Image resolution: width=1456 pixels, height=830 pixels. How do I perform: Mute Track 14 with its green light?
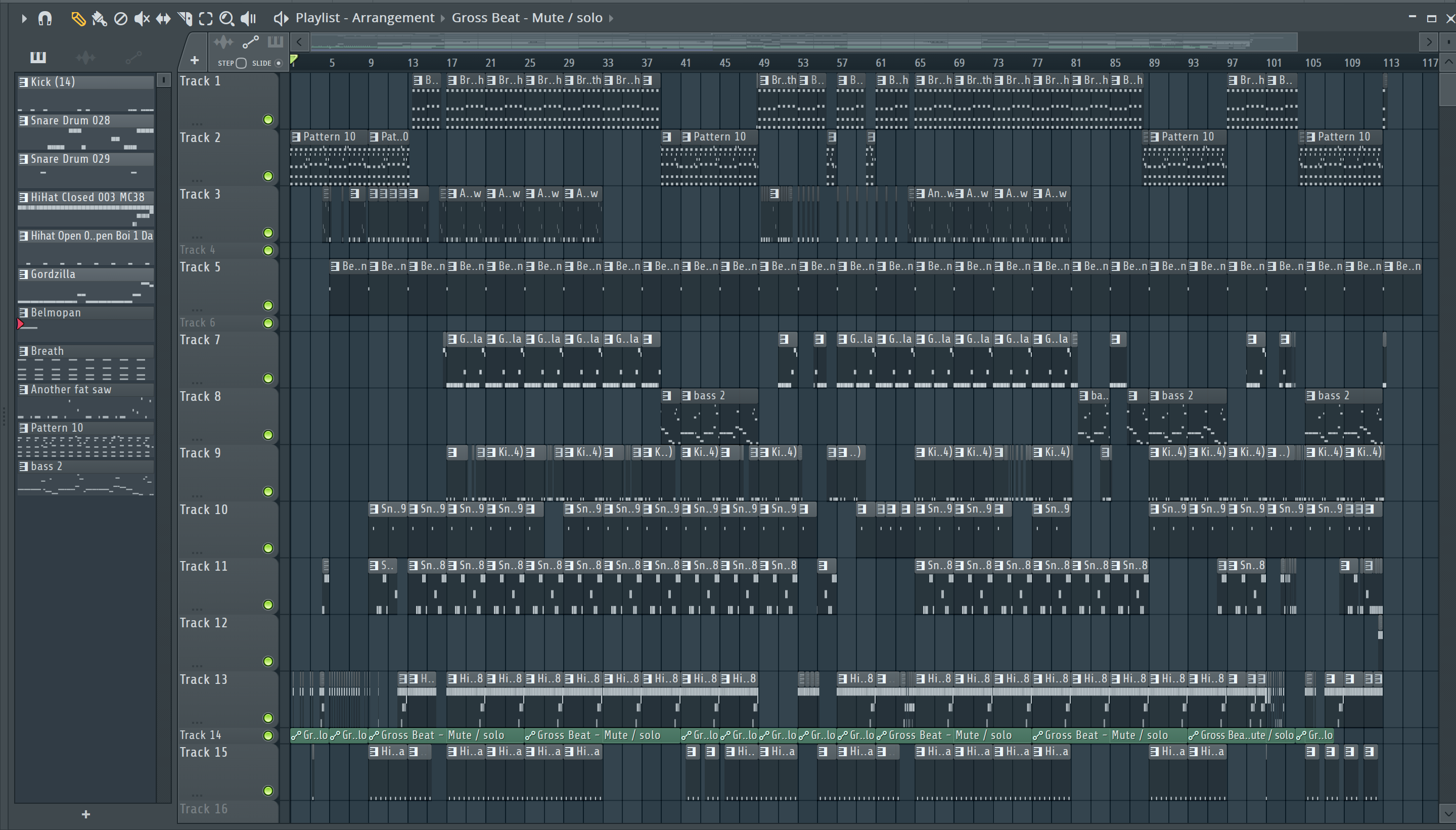coord(268,735)
